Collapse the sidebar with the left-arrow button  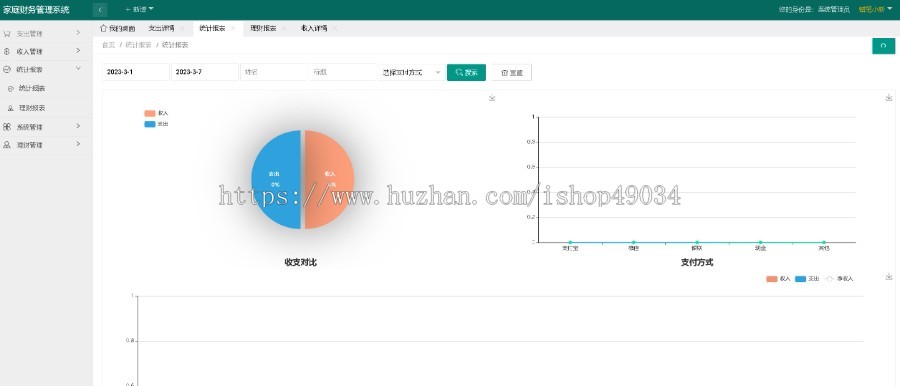point(99,10)
